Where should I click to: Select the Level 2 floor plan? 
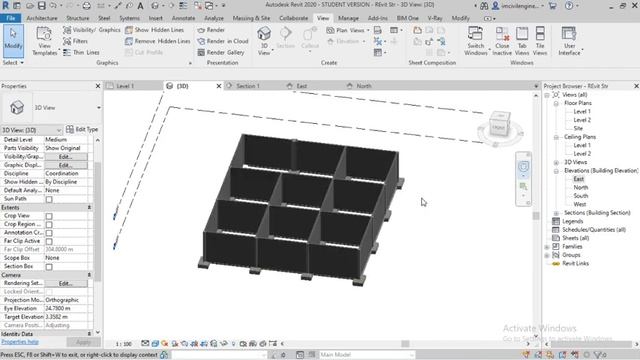pyautogui.click(x=582, y=120)
